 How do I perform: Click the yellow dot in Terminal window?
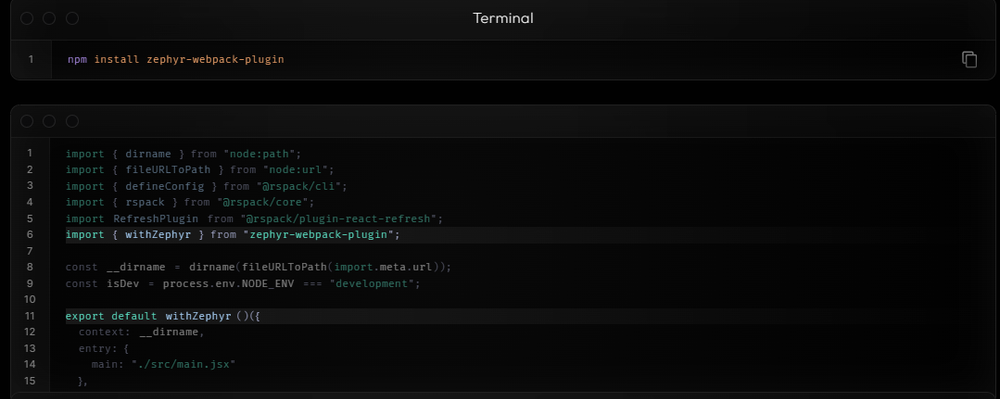click(x=49, y=18)
